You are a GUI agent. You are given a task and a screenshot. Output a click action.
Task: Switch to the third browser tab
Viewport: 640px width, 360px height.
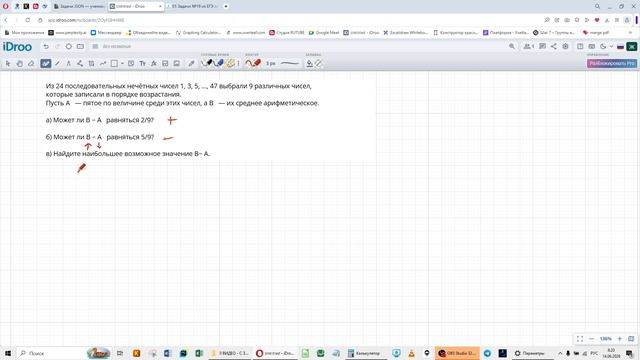click(192, 6)
